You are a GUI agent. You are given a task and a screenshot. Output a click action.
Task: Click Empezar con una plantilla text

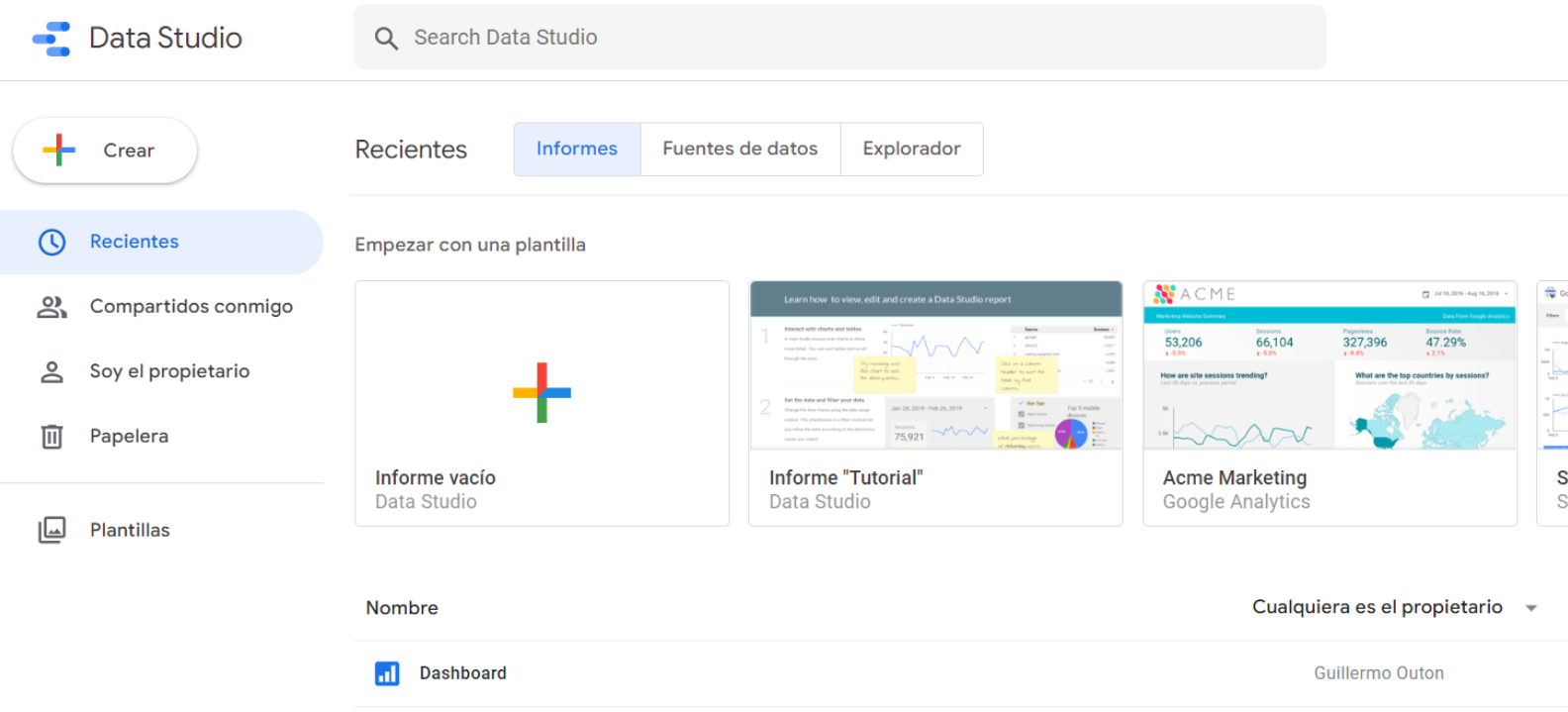click(470, 245)
